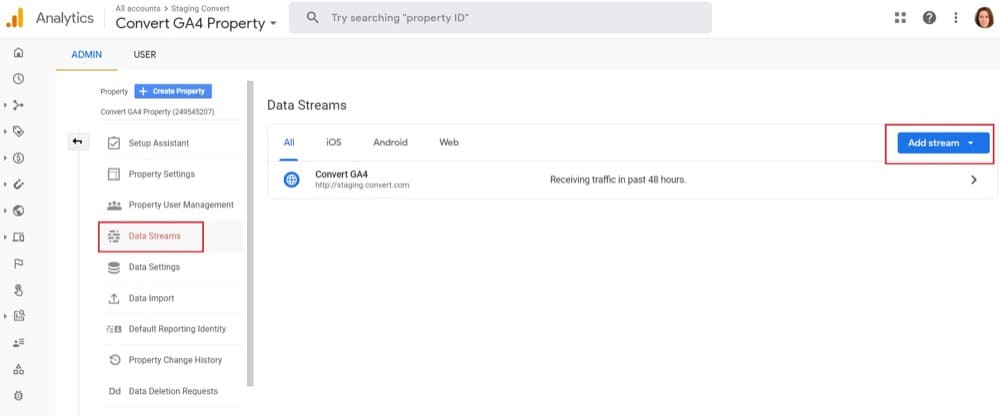Open the Home icon in left sidebar
Screen dimensions: 1000x416
pos(18,53)
